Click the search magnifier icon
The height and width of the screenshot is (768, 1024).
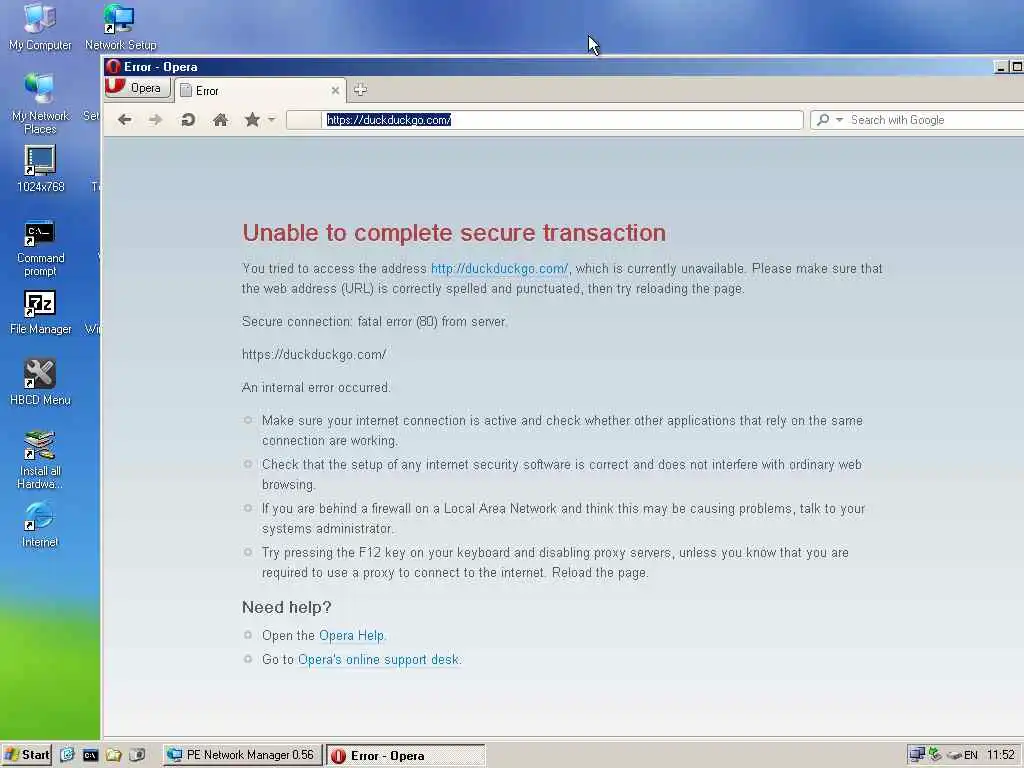click(x=823, y=120)
